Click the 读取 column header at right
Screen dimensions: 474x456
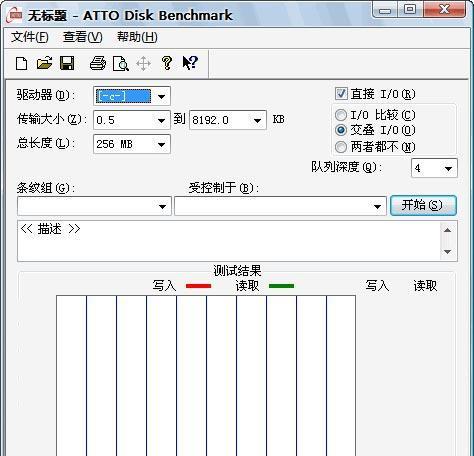[x=425, y=286]
